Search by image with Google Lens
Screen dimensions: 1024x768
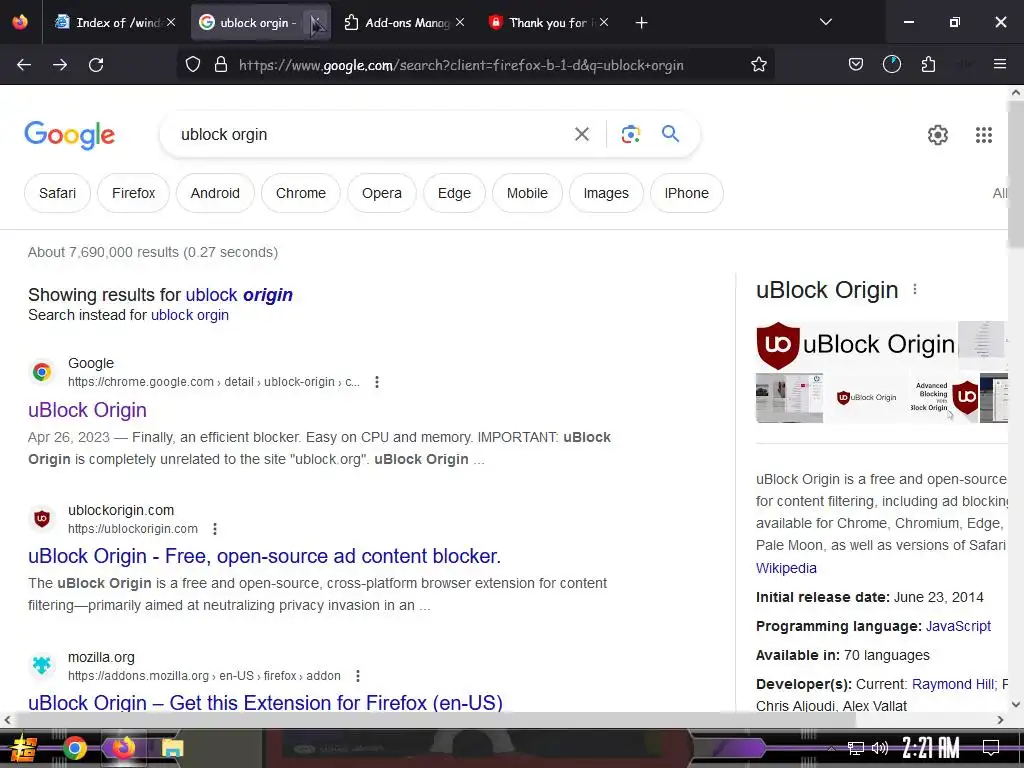[630, 135]
